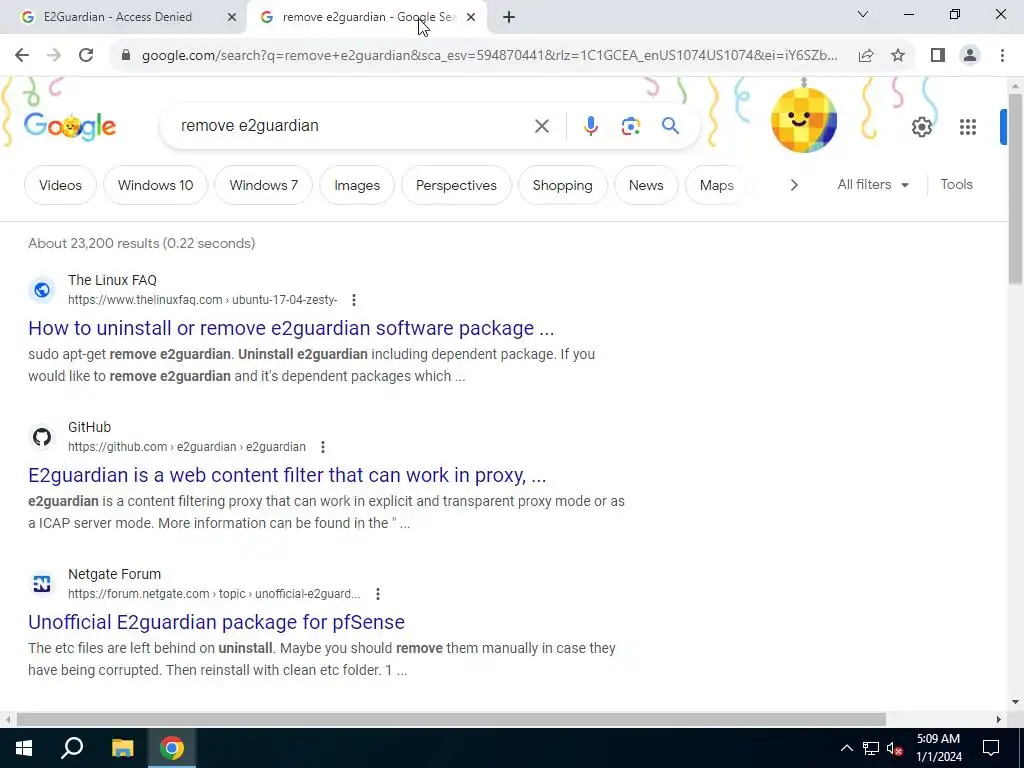The height and width of the screenshot is (768, 1024).
Task: Open the muted volume tray icon
Action: 895,748
